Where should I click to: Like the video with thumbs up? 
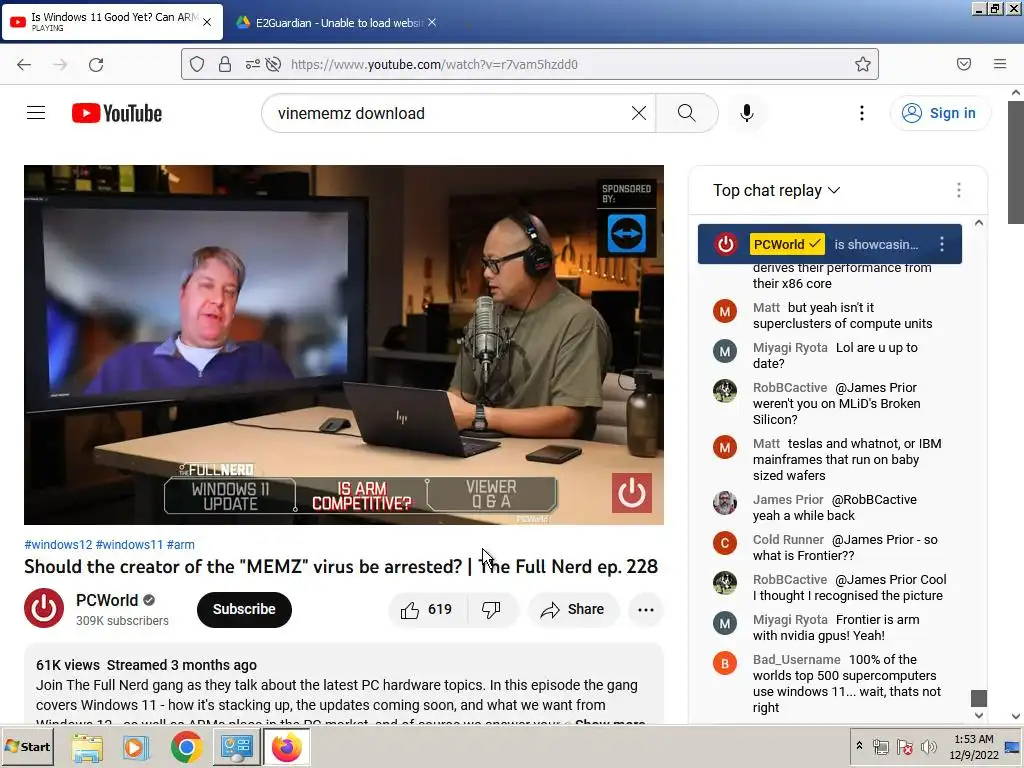click(x=427, y=609)
